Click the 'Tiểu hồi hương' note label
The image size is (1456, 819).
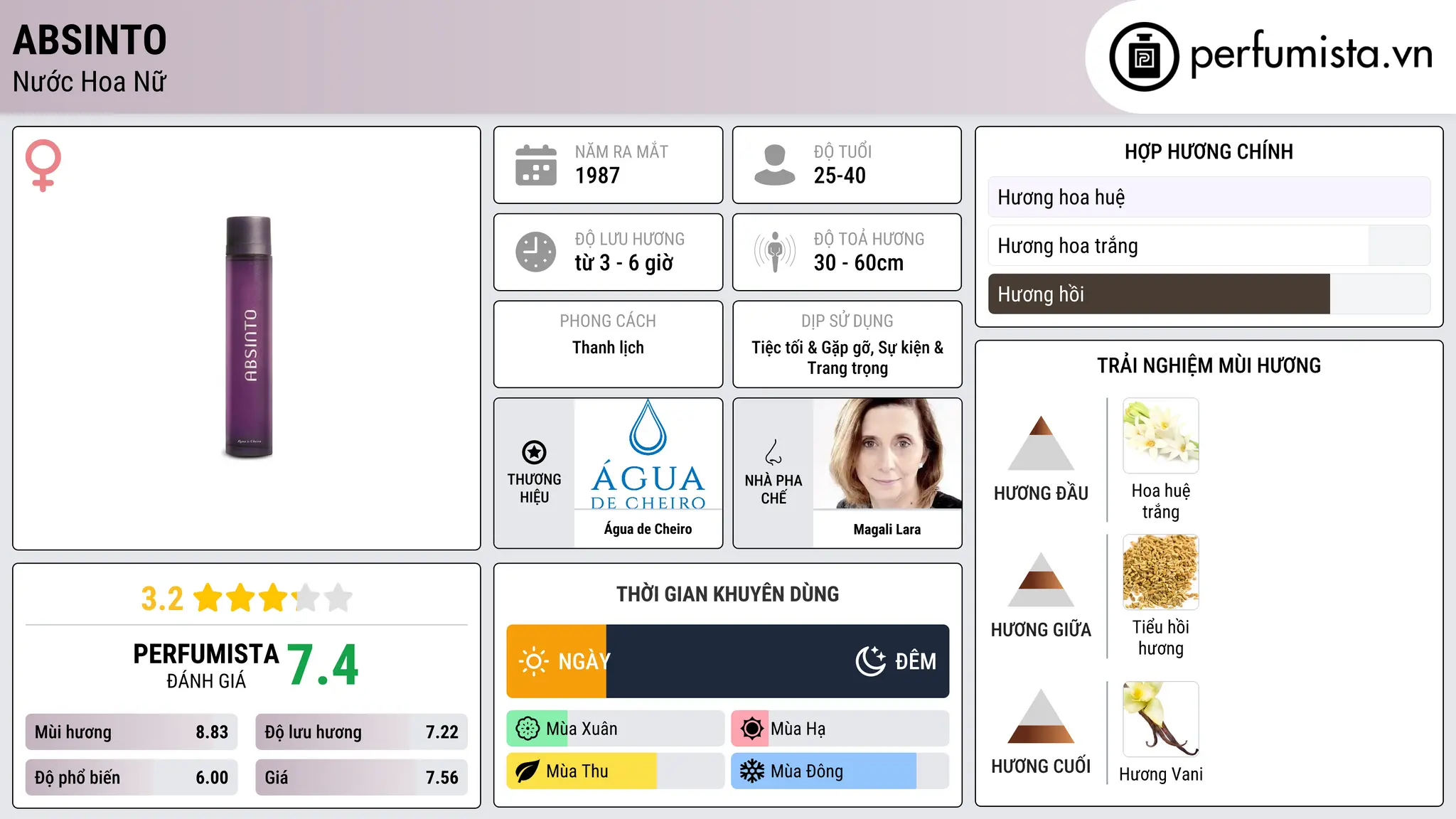1161,638
